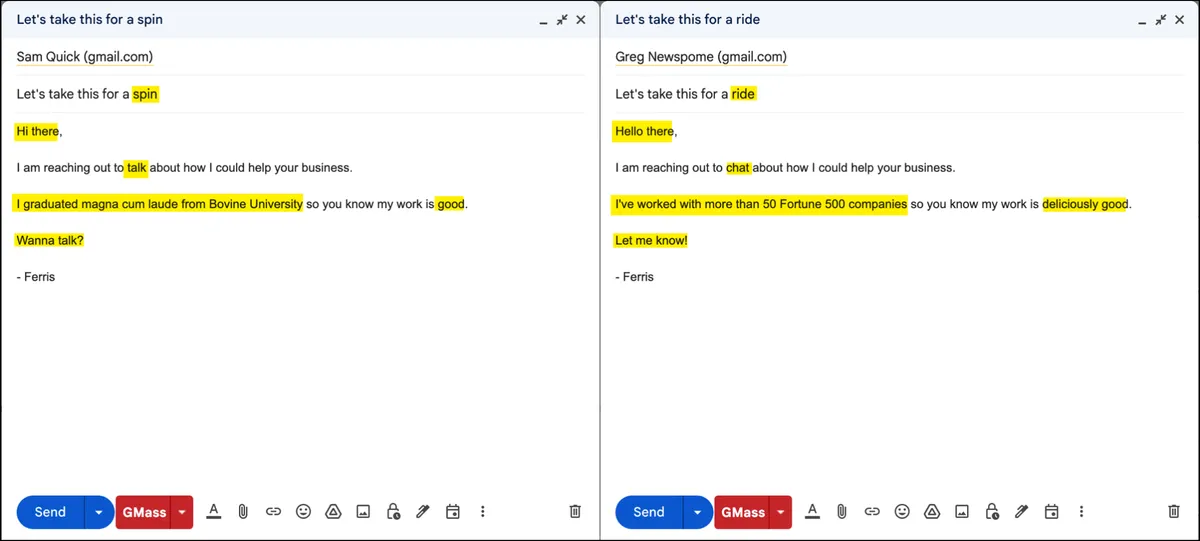The width and height of the screenshot is (1200, 541).
Task: Click GMass button in the spin email window
Action: (x=144, y=512)
